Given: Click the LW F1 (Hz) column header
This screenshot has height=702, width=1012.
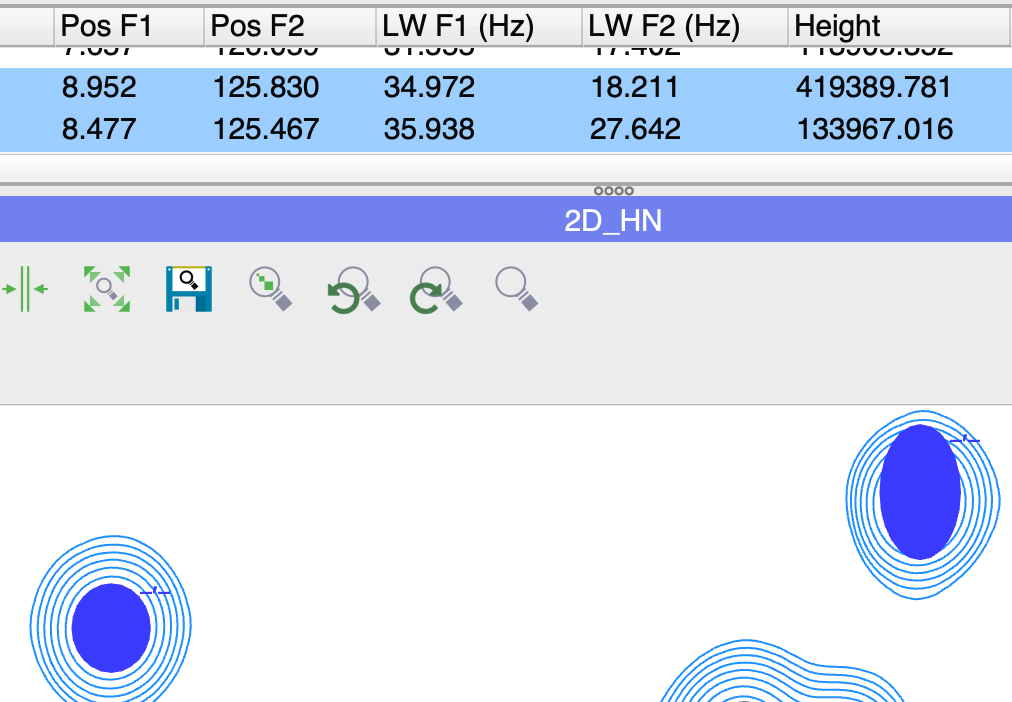Looking at the screenshot, I should (x=480, y=26).
